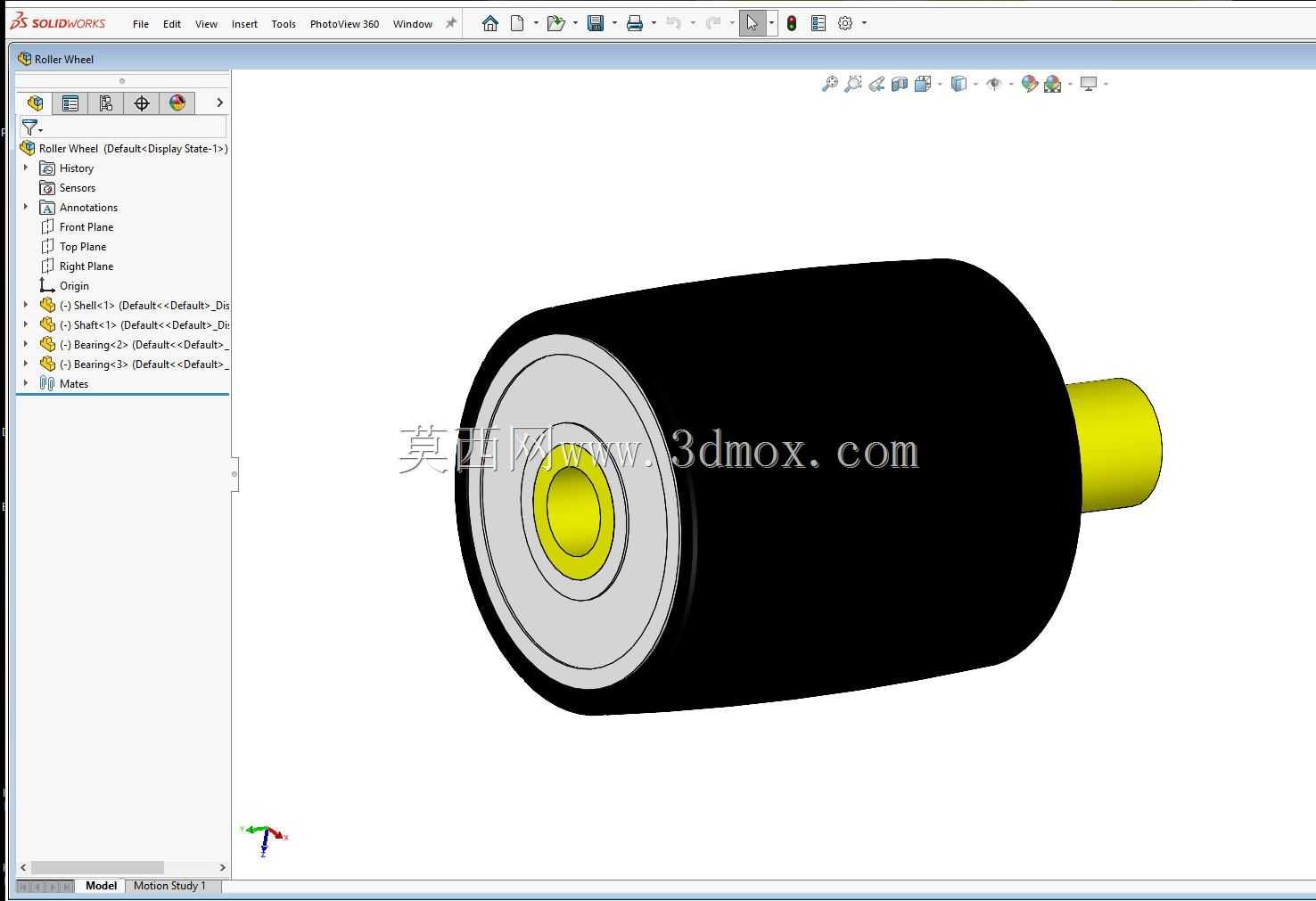Open the Tools menu
1316x901 pixels.
284,24
